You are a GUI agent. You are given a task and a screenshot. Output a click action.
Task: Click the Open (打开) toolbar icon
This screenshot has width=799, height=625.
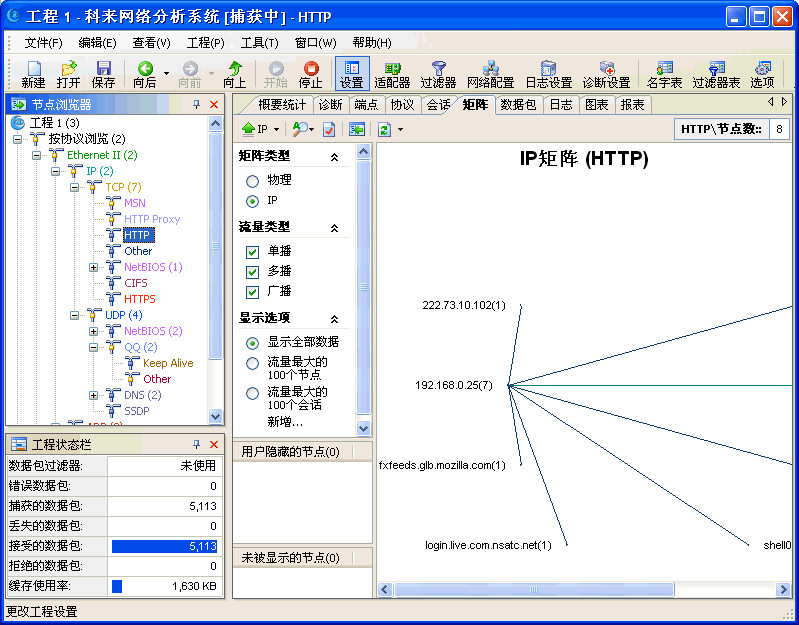click(68, 74)
